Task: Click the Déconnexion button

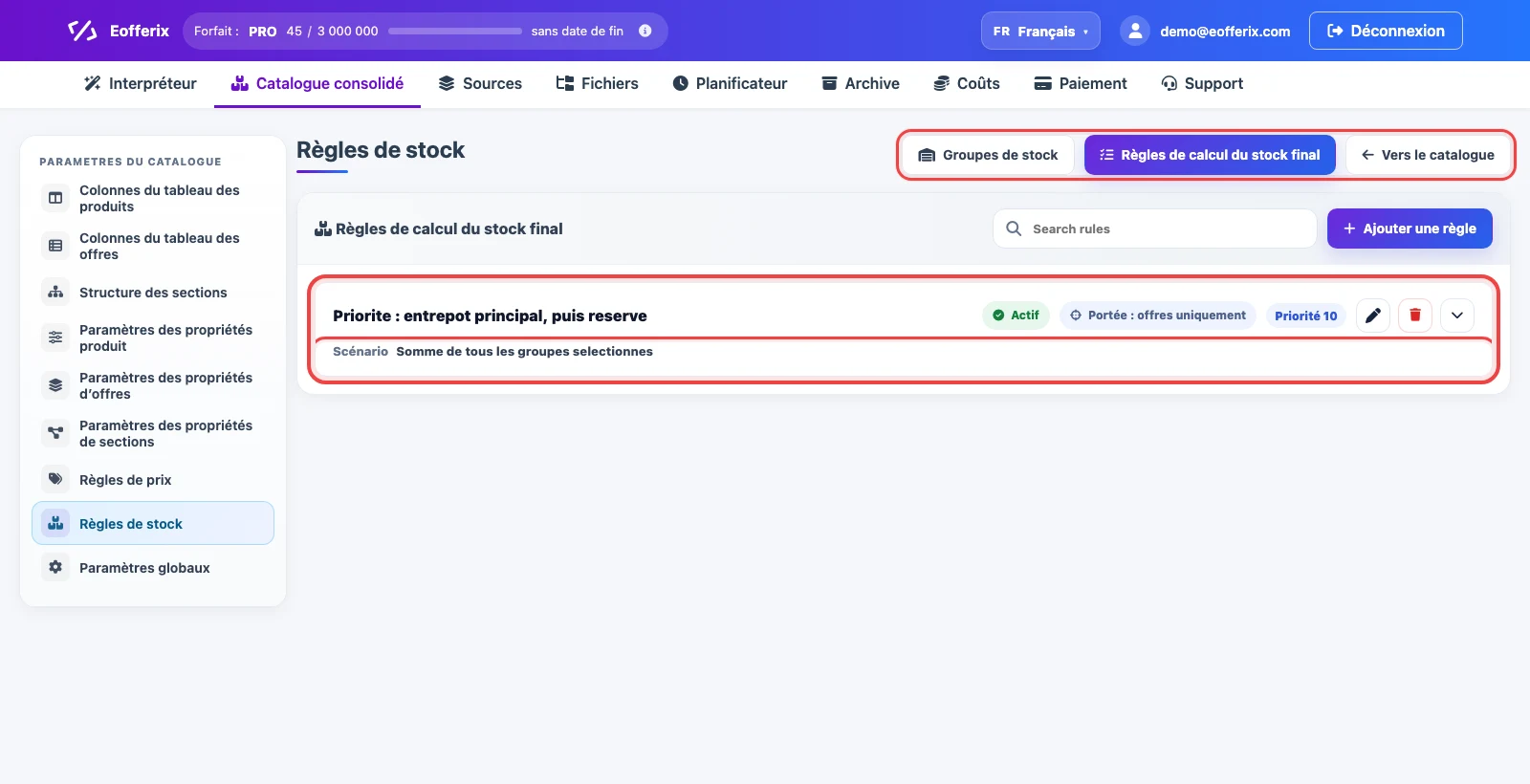Action: pos(1386,31)
